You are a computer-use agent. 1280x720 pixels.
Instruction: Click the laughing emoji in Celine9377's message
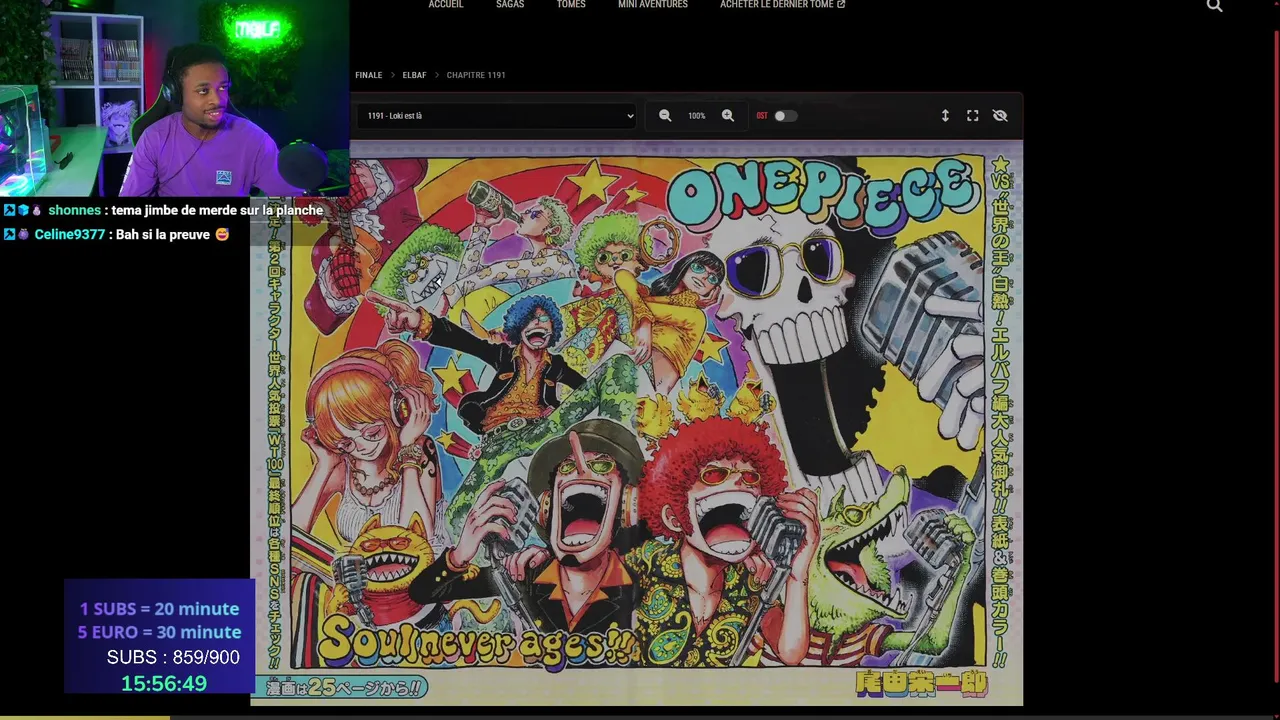(222, 235)
